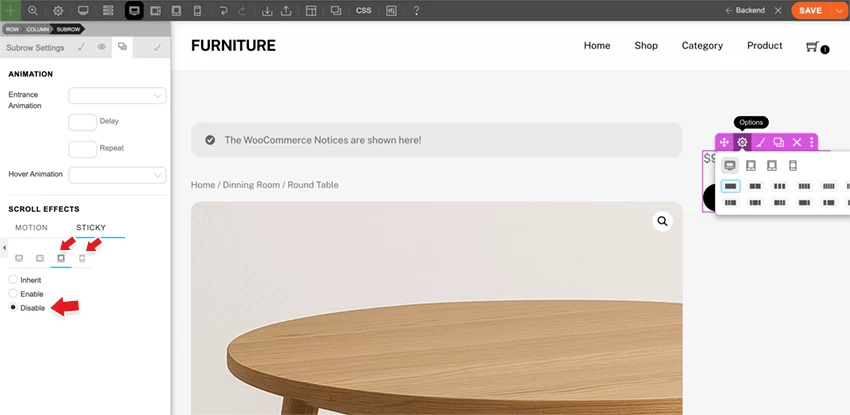Open the help question mark
Screen dimensions: 850x415
[416, 10]
